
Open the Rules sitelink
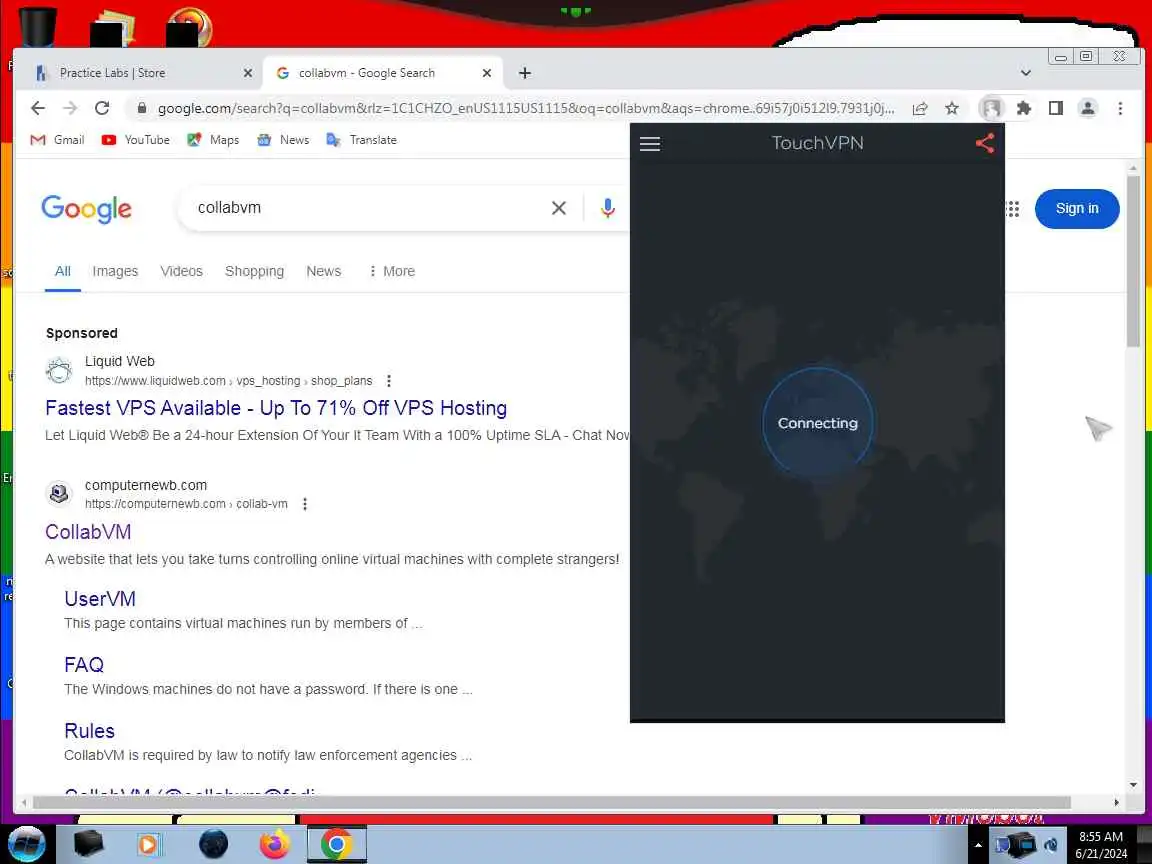[x=90, y=731]
